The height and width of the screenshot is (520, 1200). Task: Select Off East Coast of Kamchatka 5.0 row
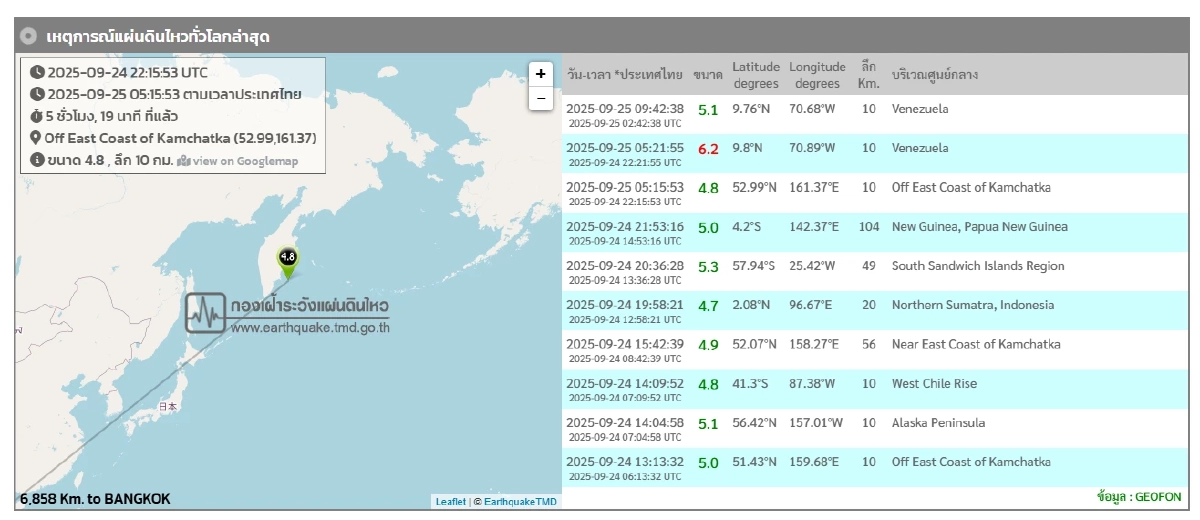pyautogui.click(x=876, y=467)
